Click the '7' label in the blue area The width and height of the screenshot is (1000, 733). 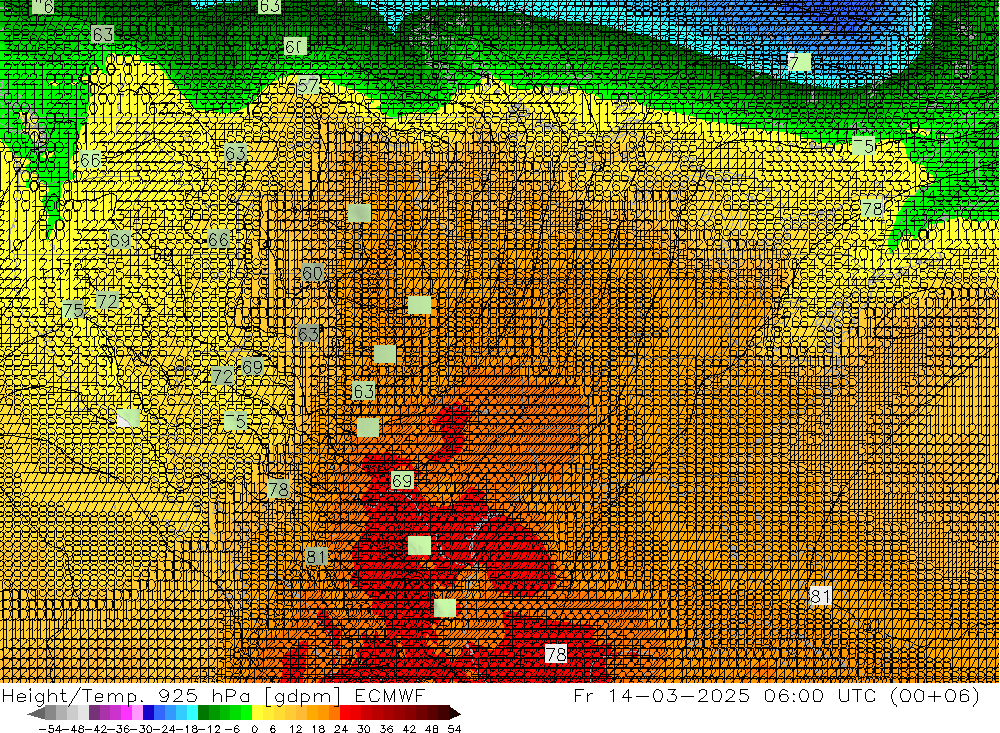pos(798,62)
